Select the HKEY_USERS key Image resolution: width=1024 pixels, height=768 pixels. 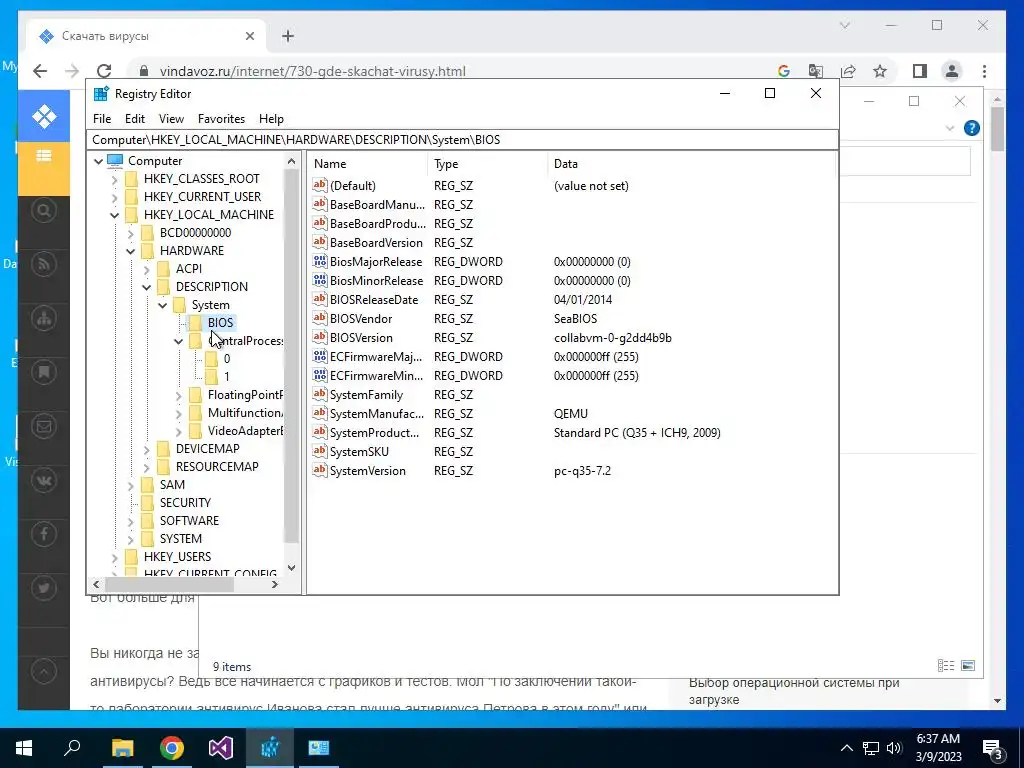pyautogui.click(x=178, y=556)
